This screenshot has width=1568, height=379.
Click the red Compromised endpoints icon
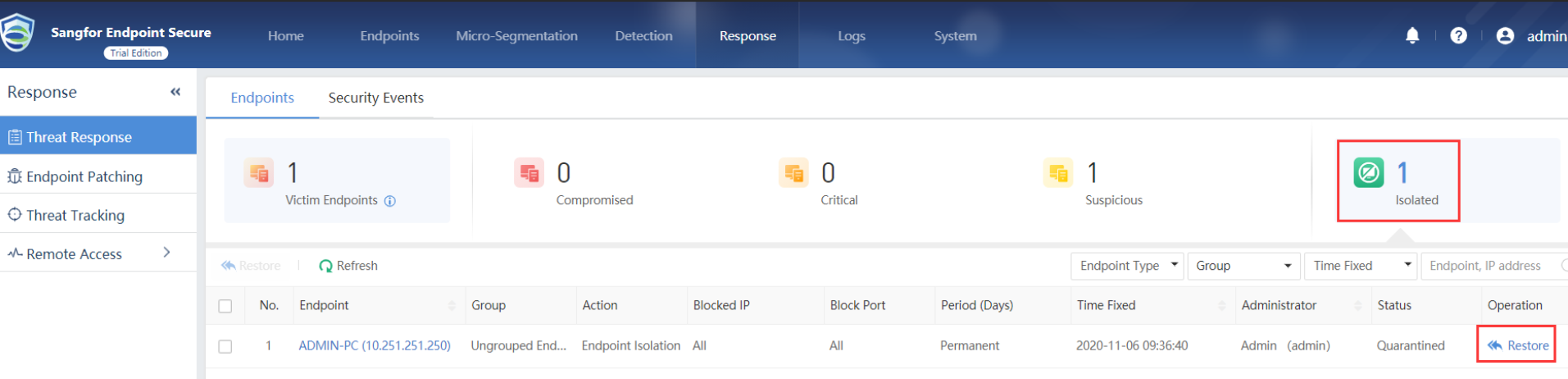point(529,173)
